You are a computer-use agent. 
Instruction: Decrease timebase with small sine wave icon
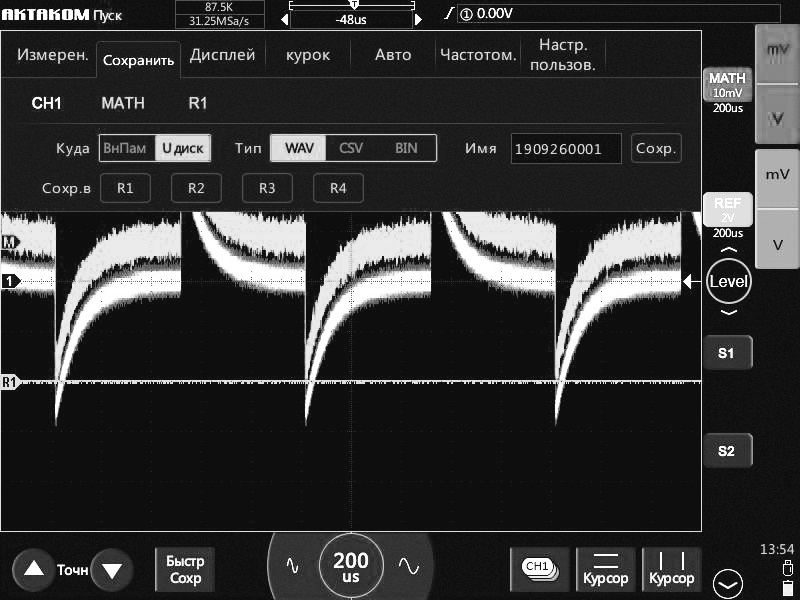292,565
